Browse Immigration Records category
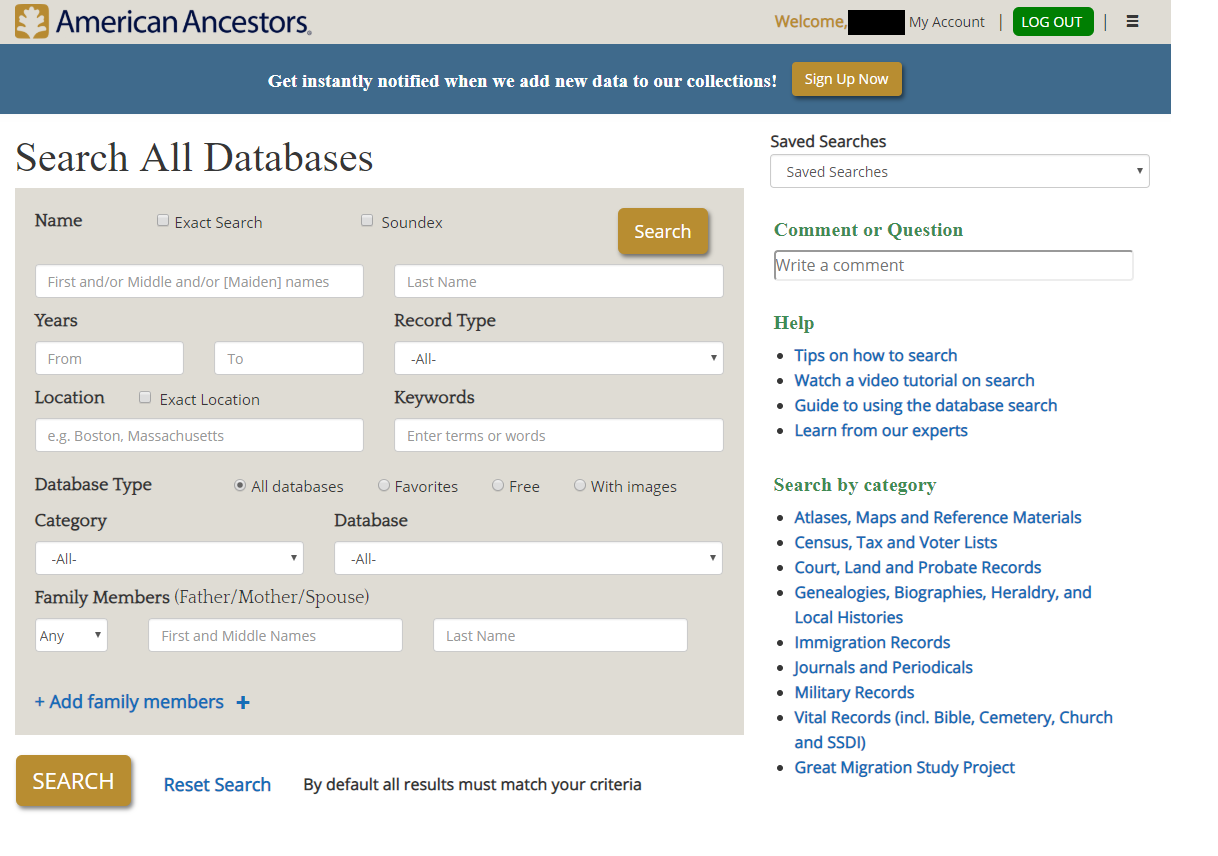 coord(872,642)
